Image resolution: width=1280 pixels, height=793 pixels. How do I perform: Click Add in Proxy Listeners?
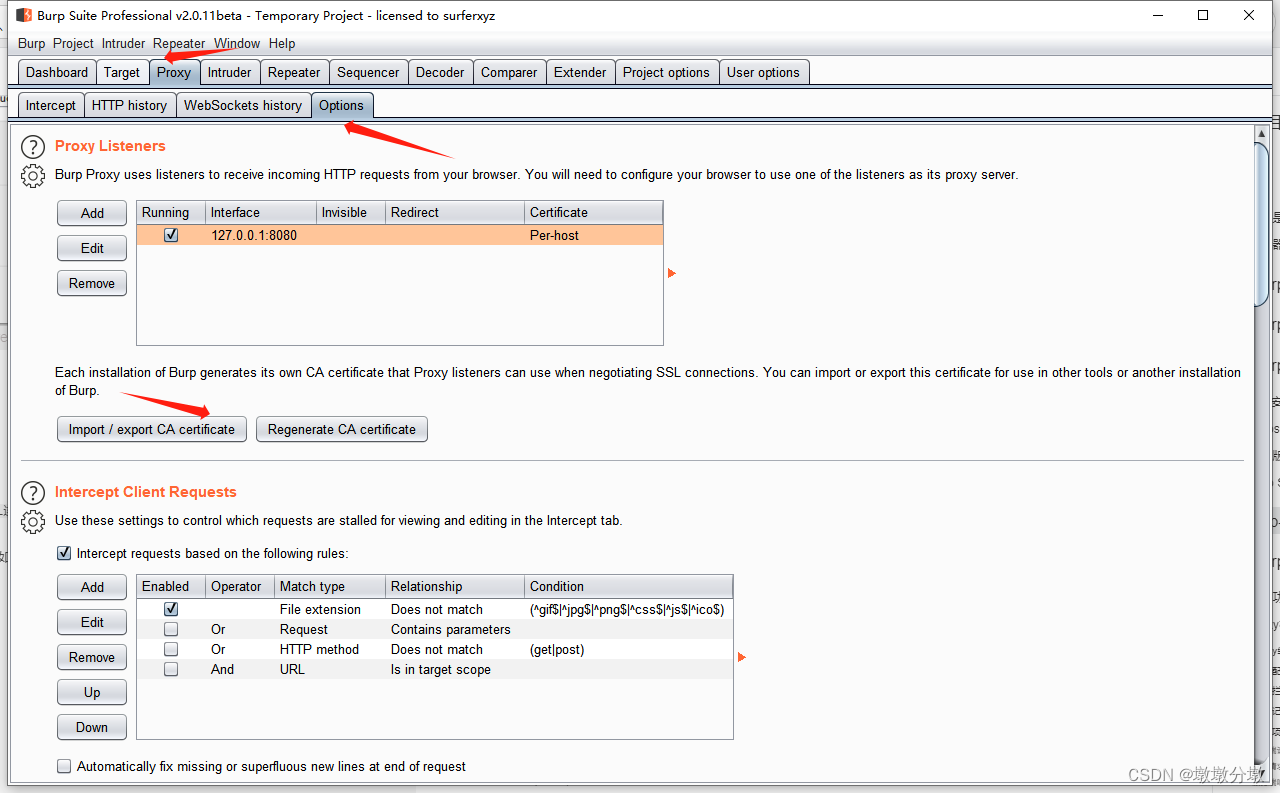92,213
